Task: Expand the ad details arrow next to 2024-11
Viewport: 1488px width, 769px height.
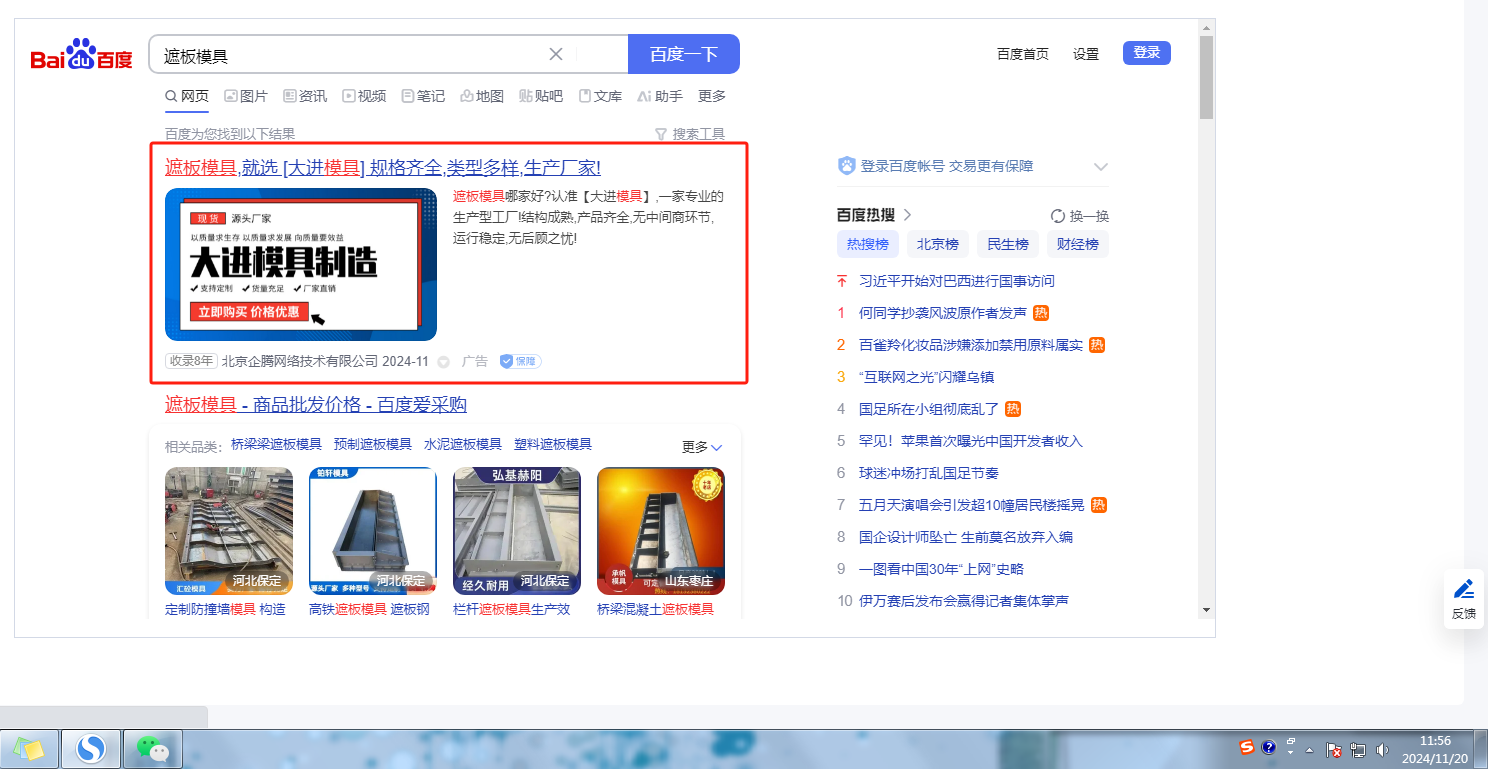Action: point(443,361)
